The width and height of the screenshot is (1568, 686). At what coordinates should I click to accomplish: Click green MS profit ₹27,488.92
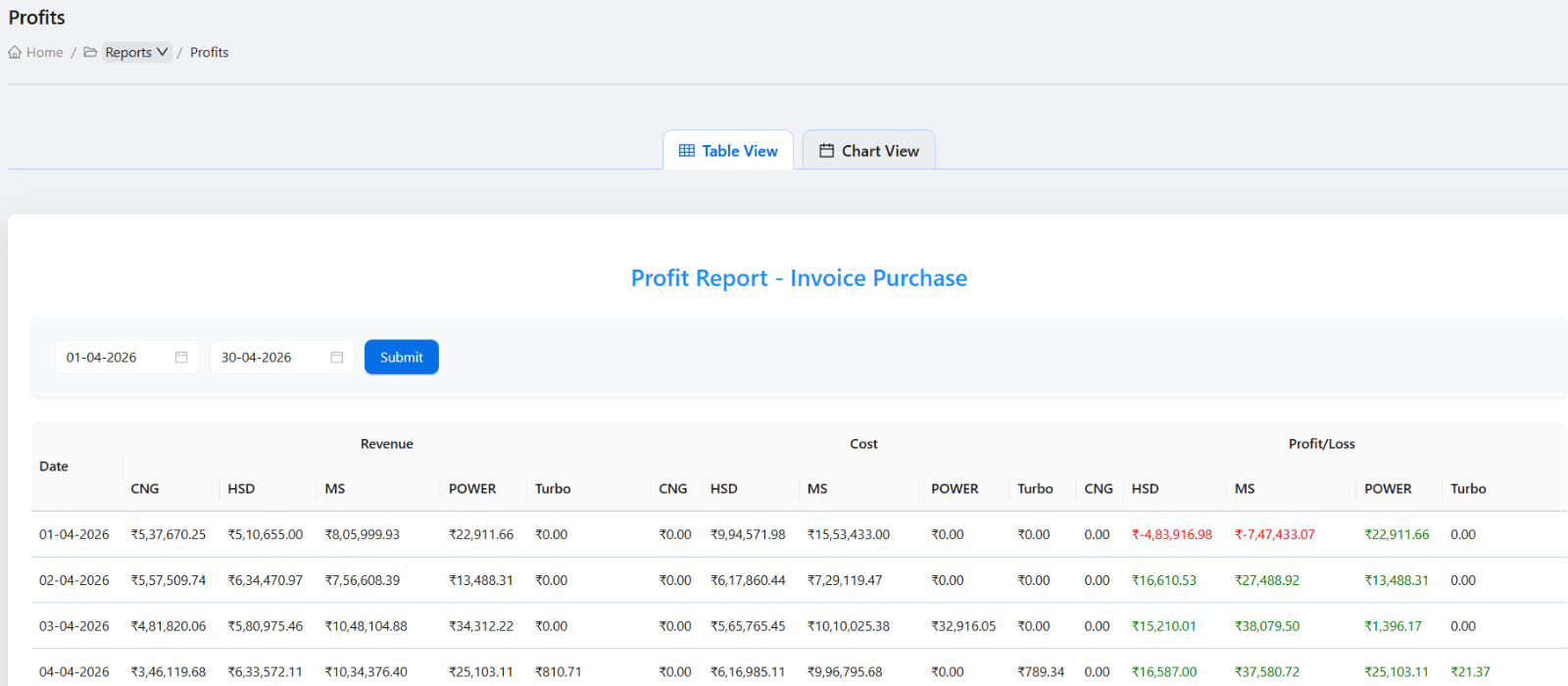1267,580
